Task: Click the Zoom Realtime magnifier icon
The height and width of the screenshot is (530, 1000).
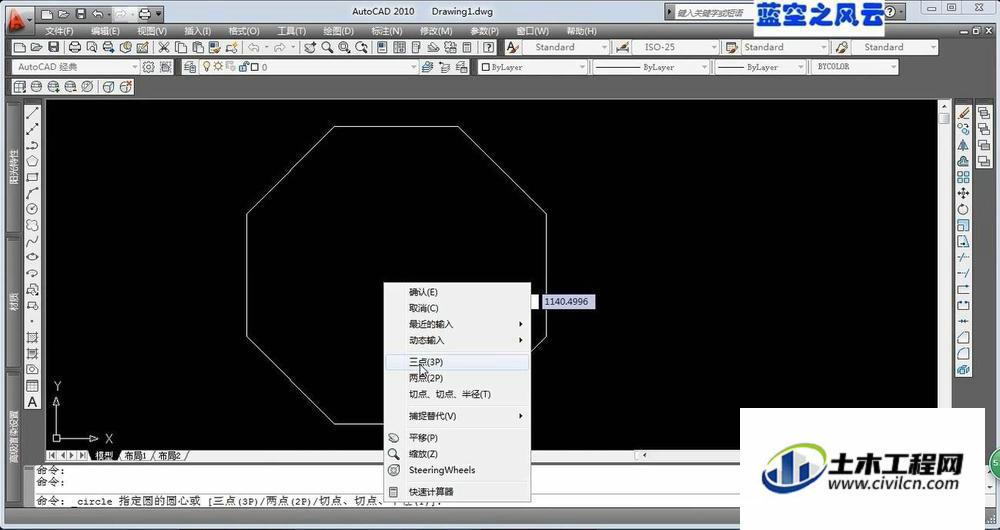Action: [327, 47]
